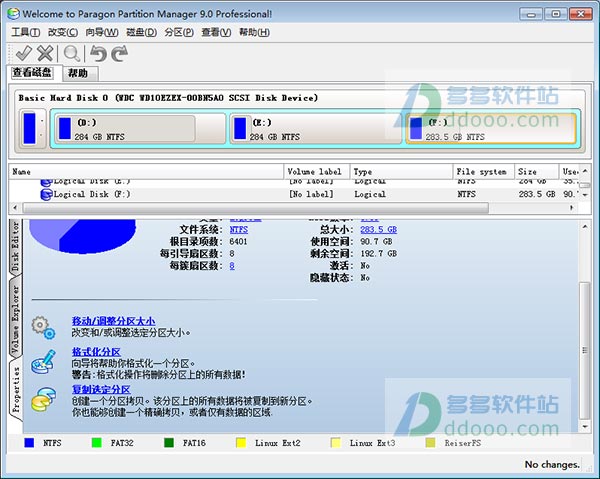Sort by the Volume label column header

pos(317,171)
